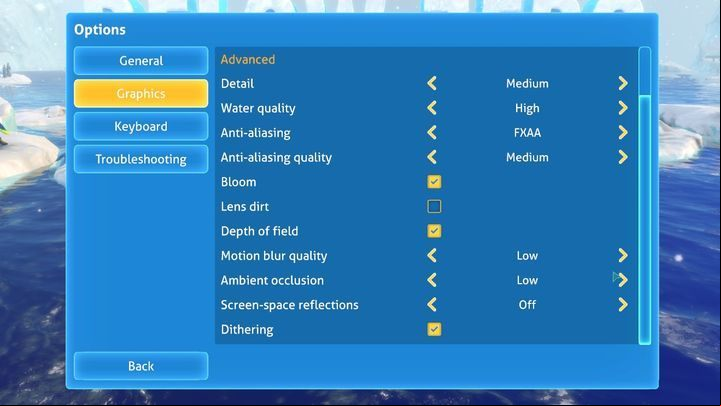Click the FXAA anti-aliasing value
The image size is (721, 406).
[527, 133]
